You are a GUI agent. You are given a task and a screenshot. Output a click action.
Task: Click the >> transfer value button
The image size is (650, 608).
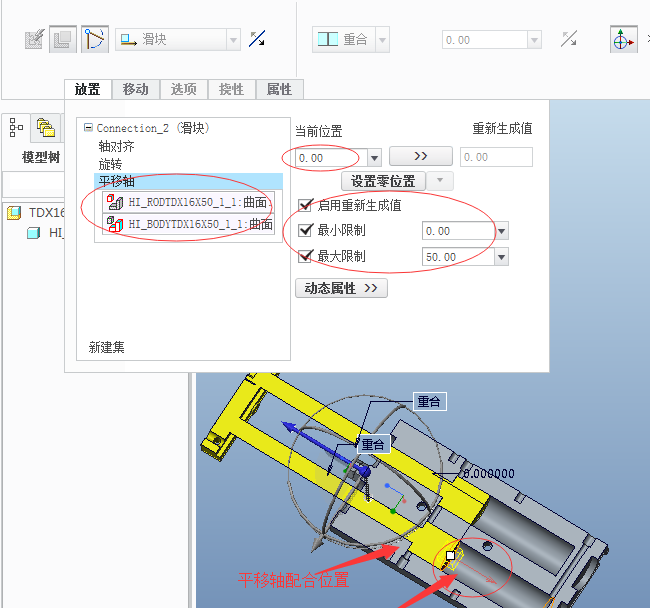click(x=421, y=156)
